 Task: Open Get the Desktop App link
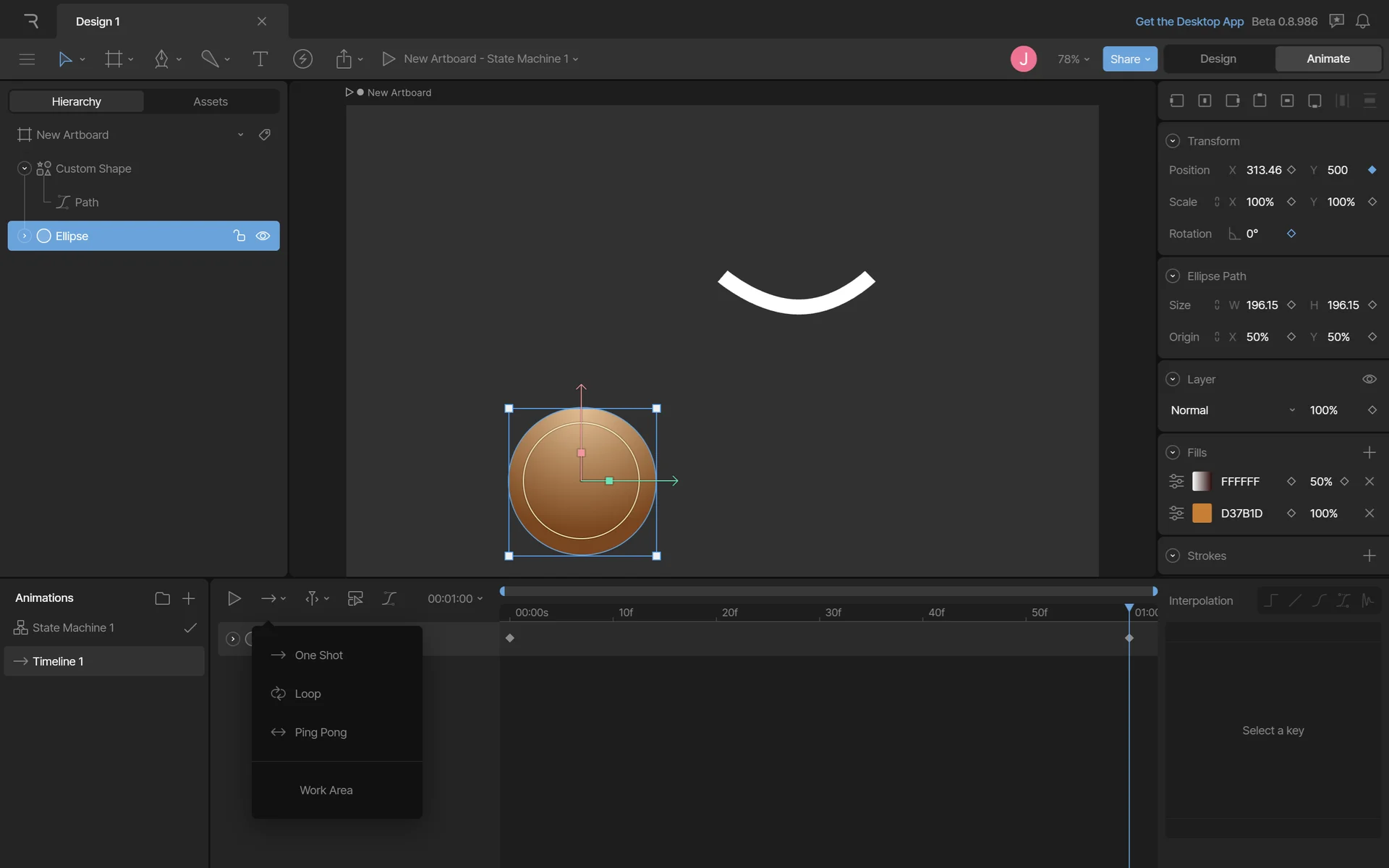tap(1189, 21)
